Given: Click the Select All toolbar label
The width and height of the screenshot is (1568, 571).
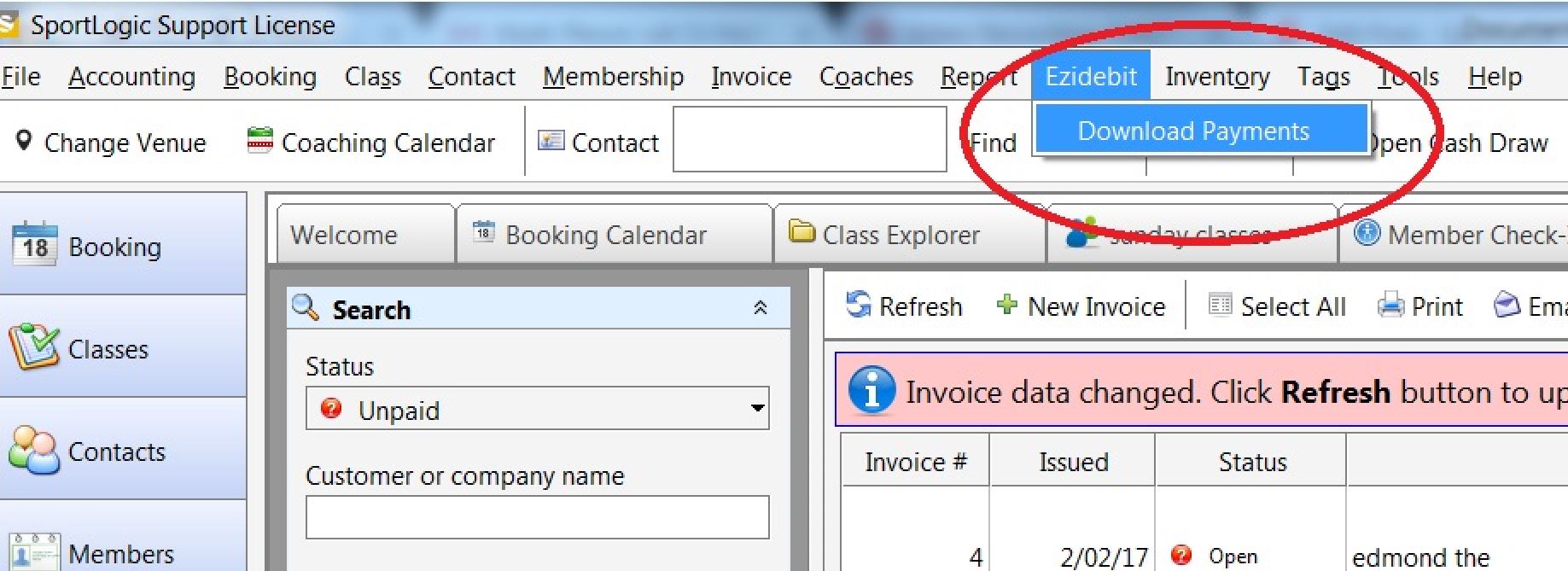Looking at the screenshot, I should point(1293,306).
